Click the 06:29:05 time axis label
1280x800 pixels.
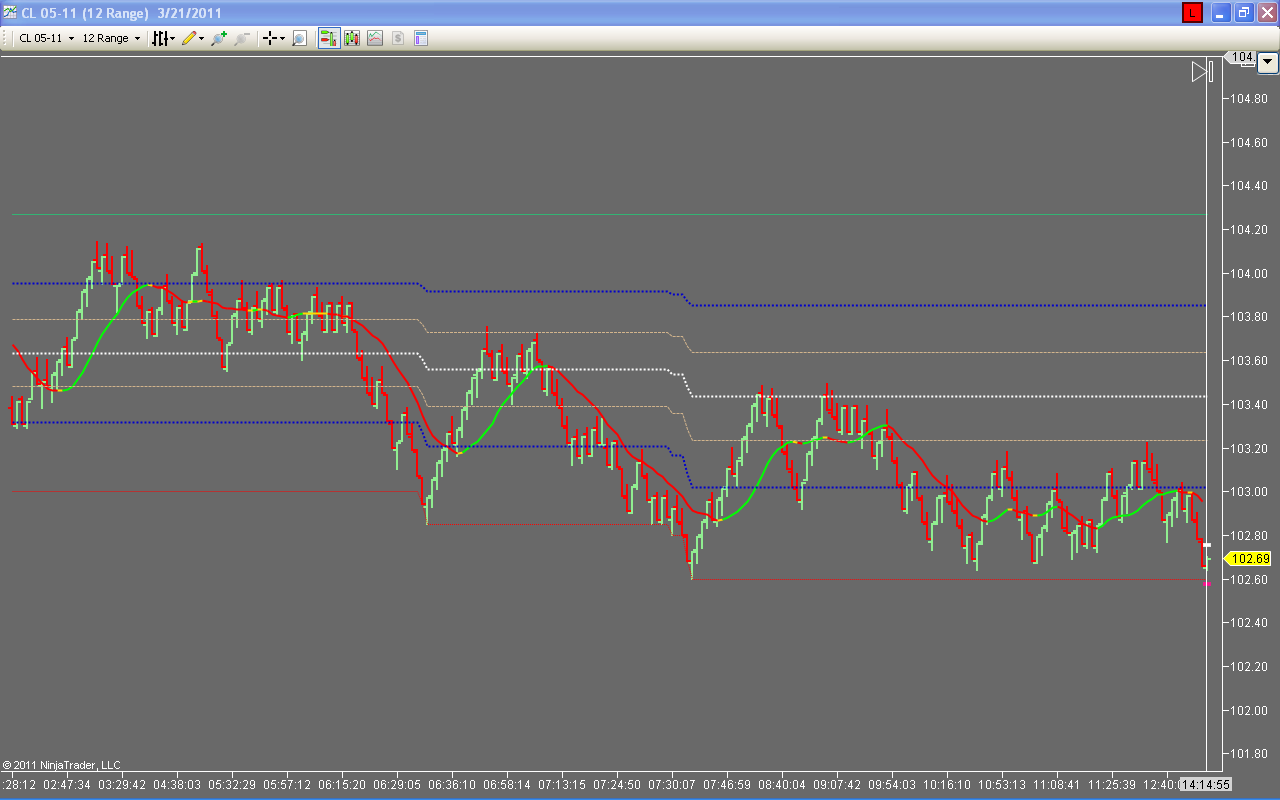pos(398,785)
